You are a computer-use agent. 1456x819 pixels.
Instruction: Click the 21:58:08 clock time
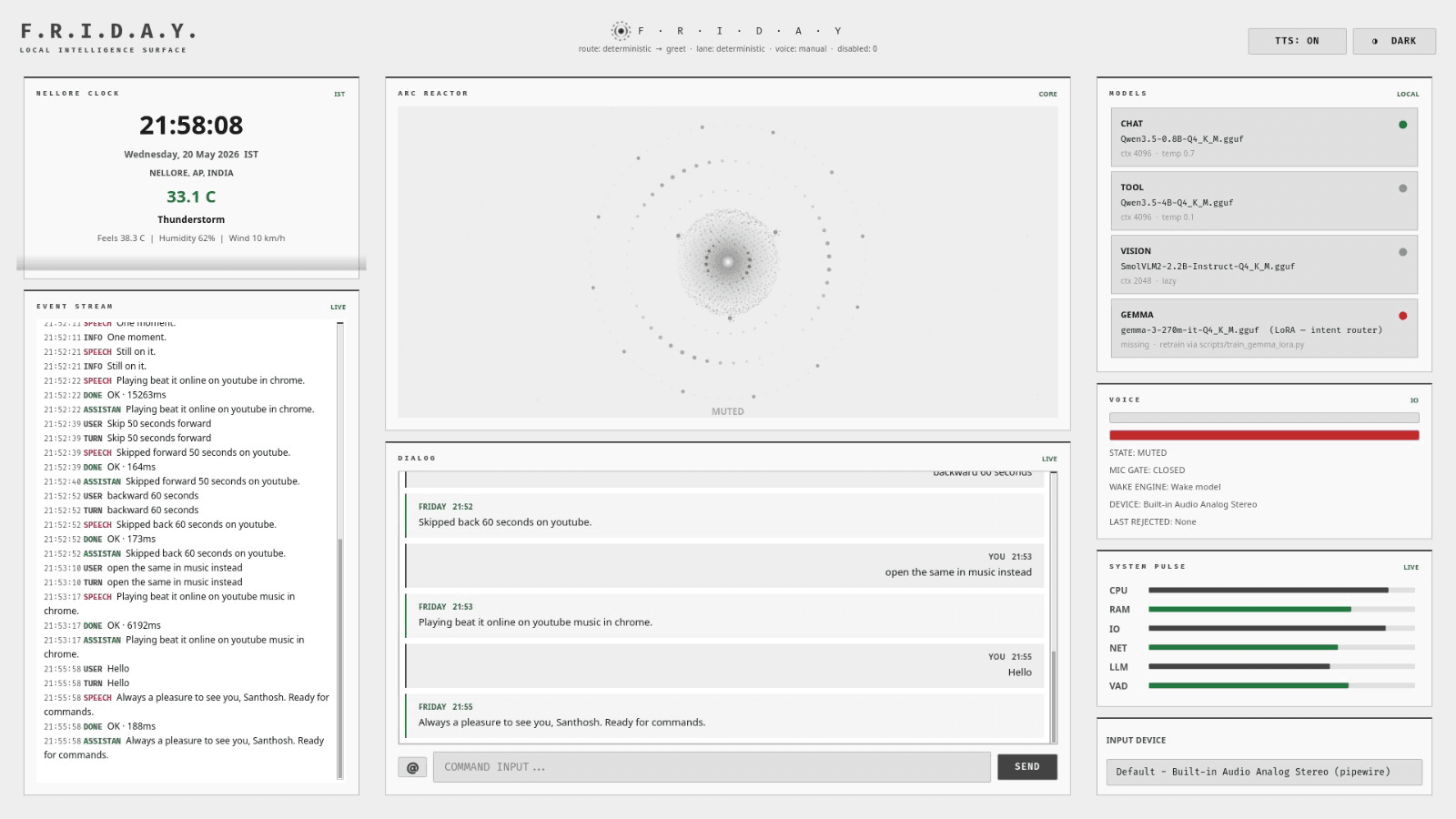pyautogui.click(x=191, y=125)
